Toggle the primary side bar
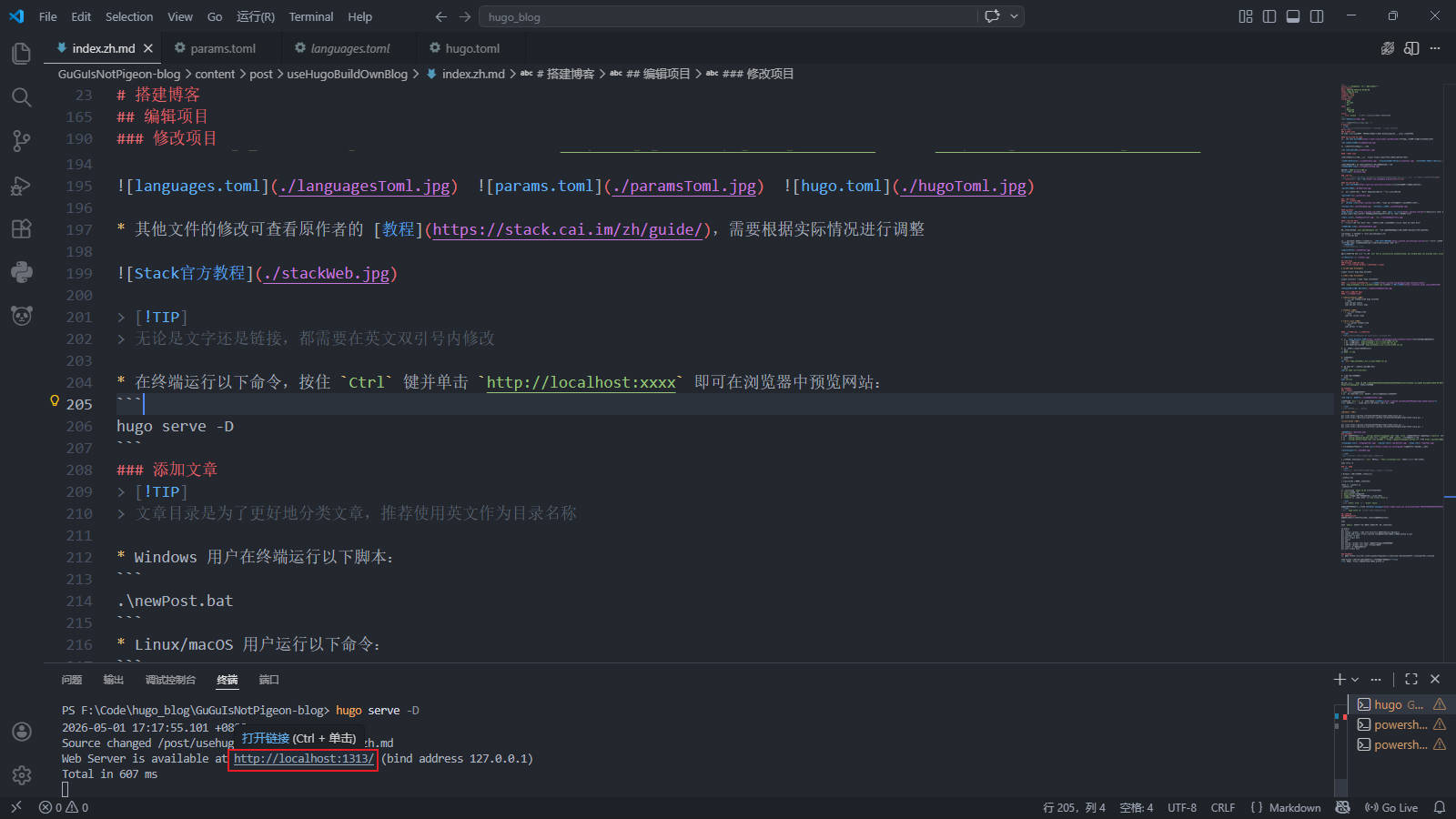1456x819 pixels. pyautogui.click(x=1269, y=16)
